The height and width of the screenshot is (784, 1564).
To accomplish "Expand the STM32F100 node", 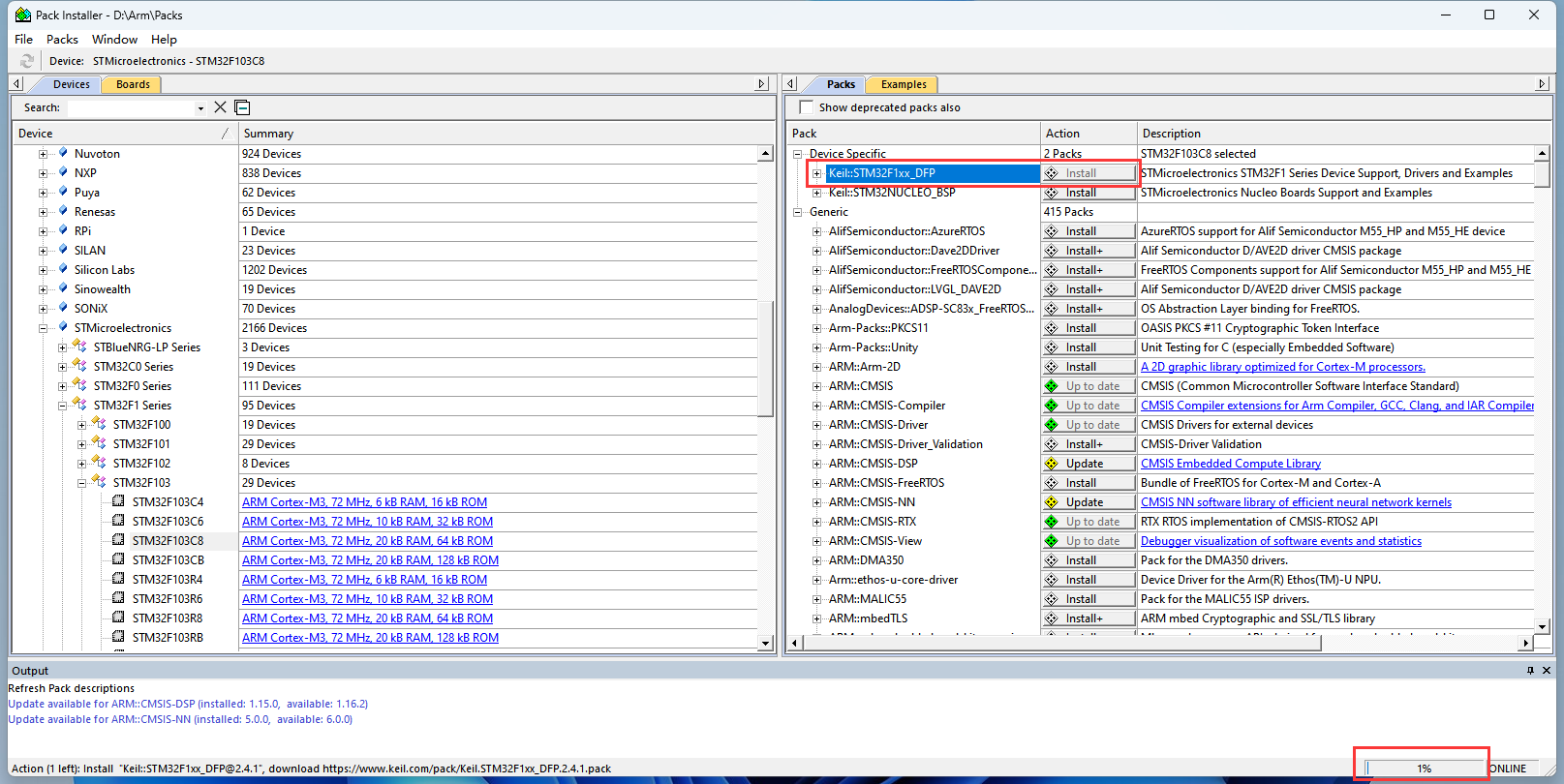I will pos(81,425).
